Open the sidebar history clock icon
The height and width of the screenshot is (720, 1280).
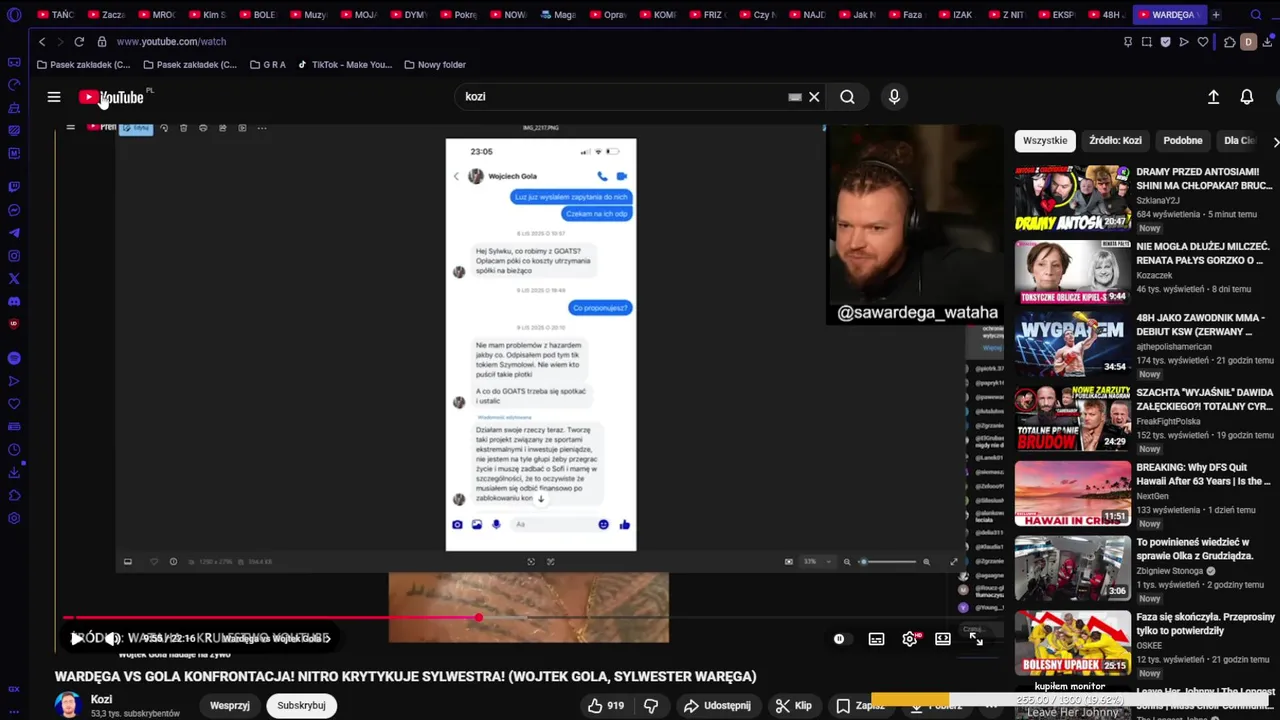14,450
